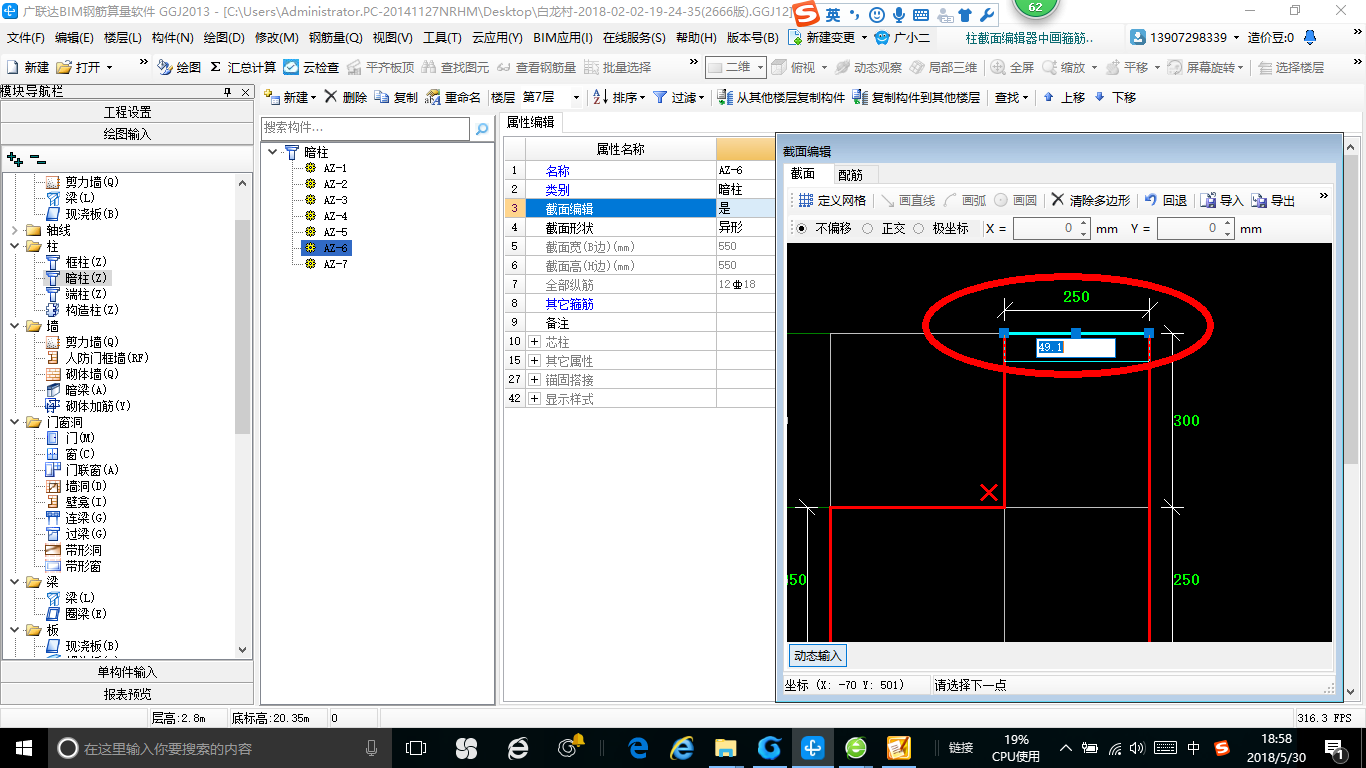Screen dimensions: 1366x768
Task: Click the 新建 new file icon
Action: [13, 67]
